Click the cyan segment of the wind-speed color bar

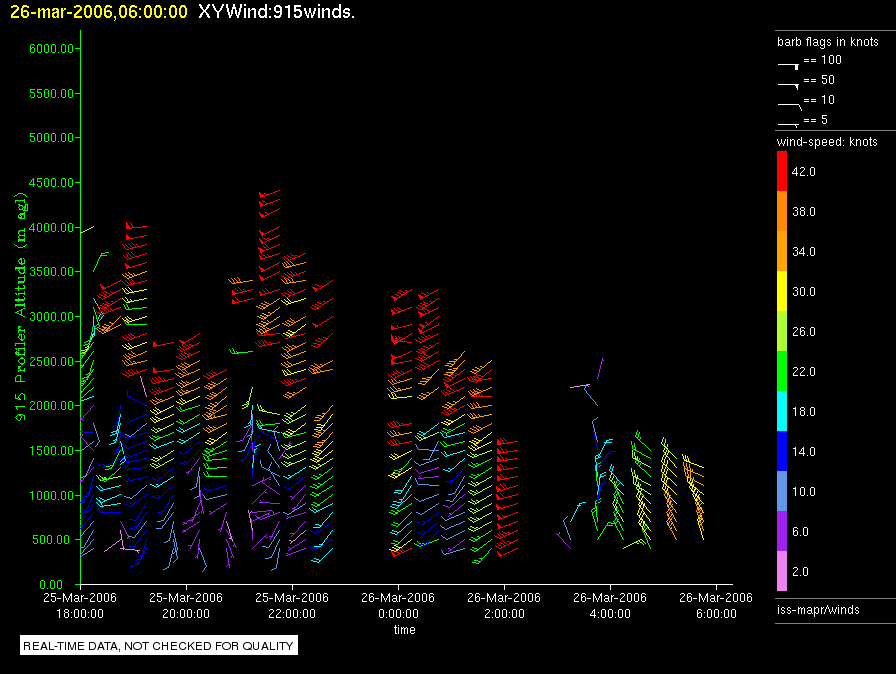pyautogui.click(x=783, y=411)
